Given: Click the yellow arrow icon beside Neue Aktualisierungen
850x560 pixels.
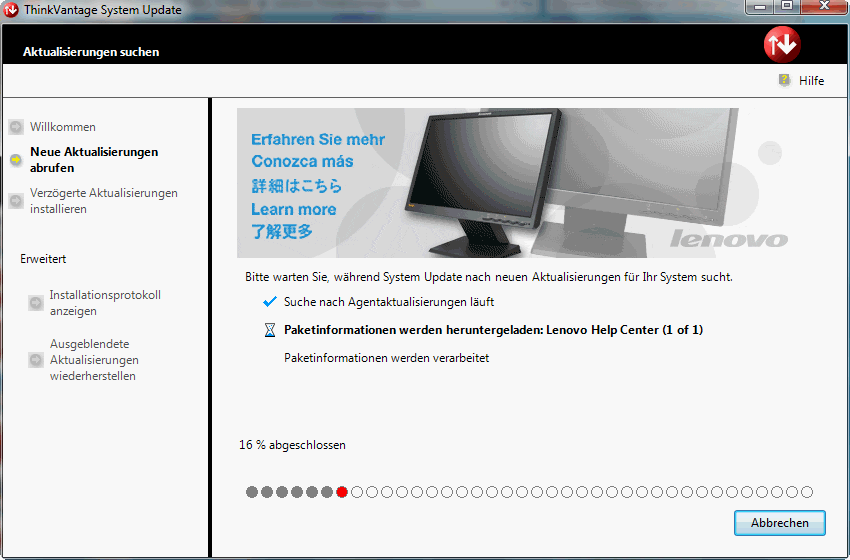Looking at the screenshot, I should 16,159.
